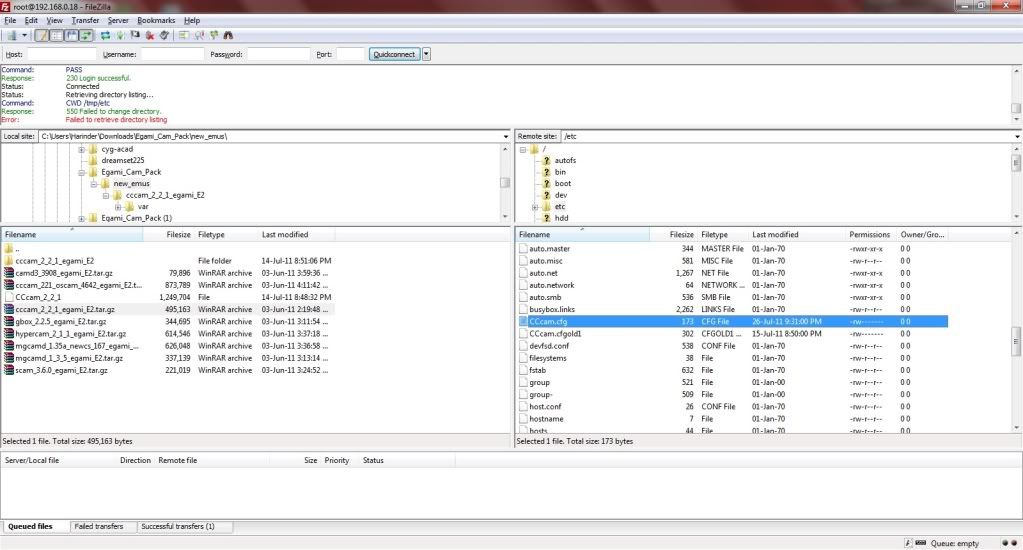
Task: Open the Transfer menu
Action: coord(85,20)
